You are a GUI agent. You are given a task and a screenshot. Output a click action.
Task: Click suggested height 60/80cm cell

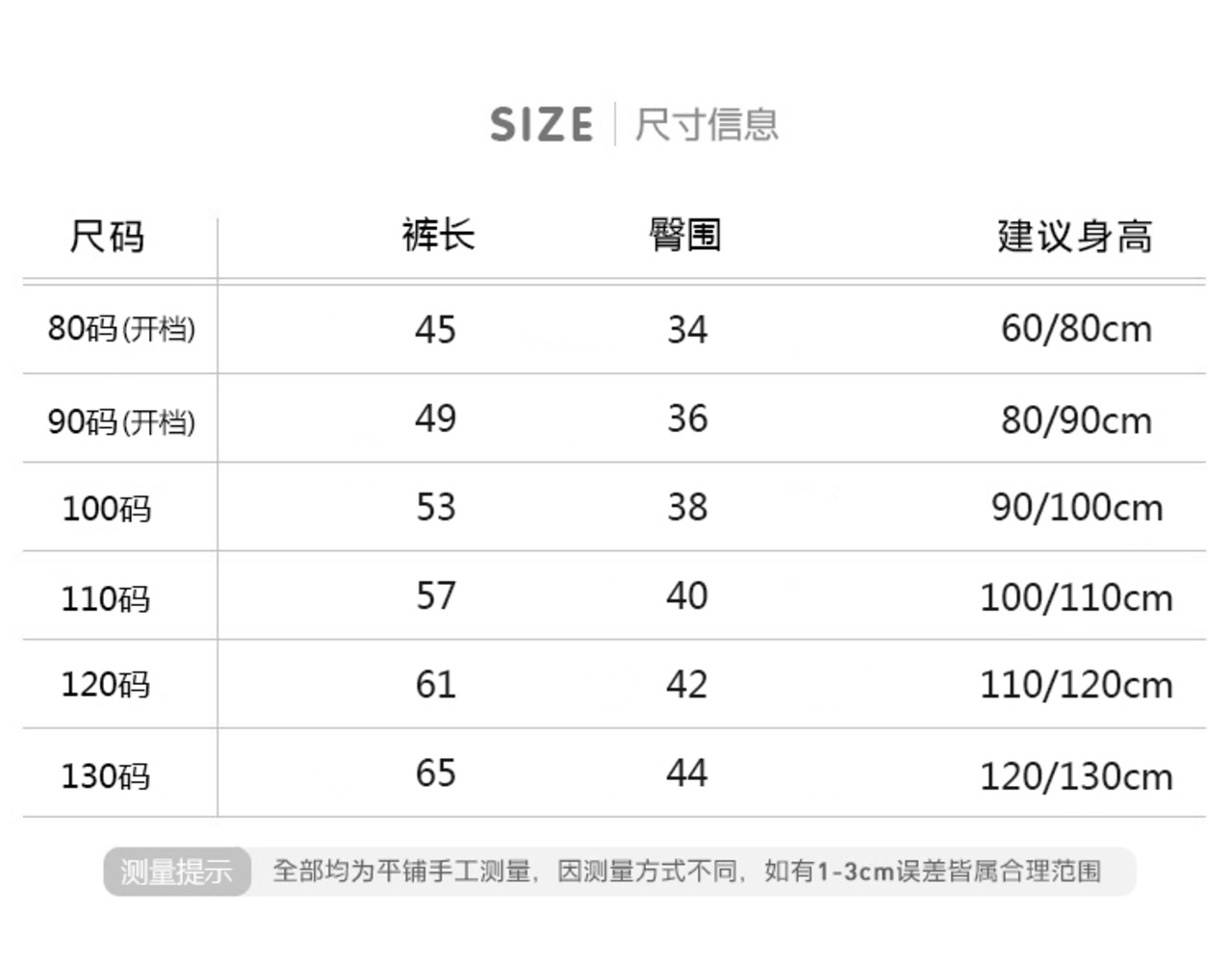pyautogui.click(x=1076, y=329)
